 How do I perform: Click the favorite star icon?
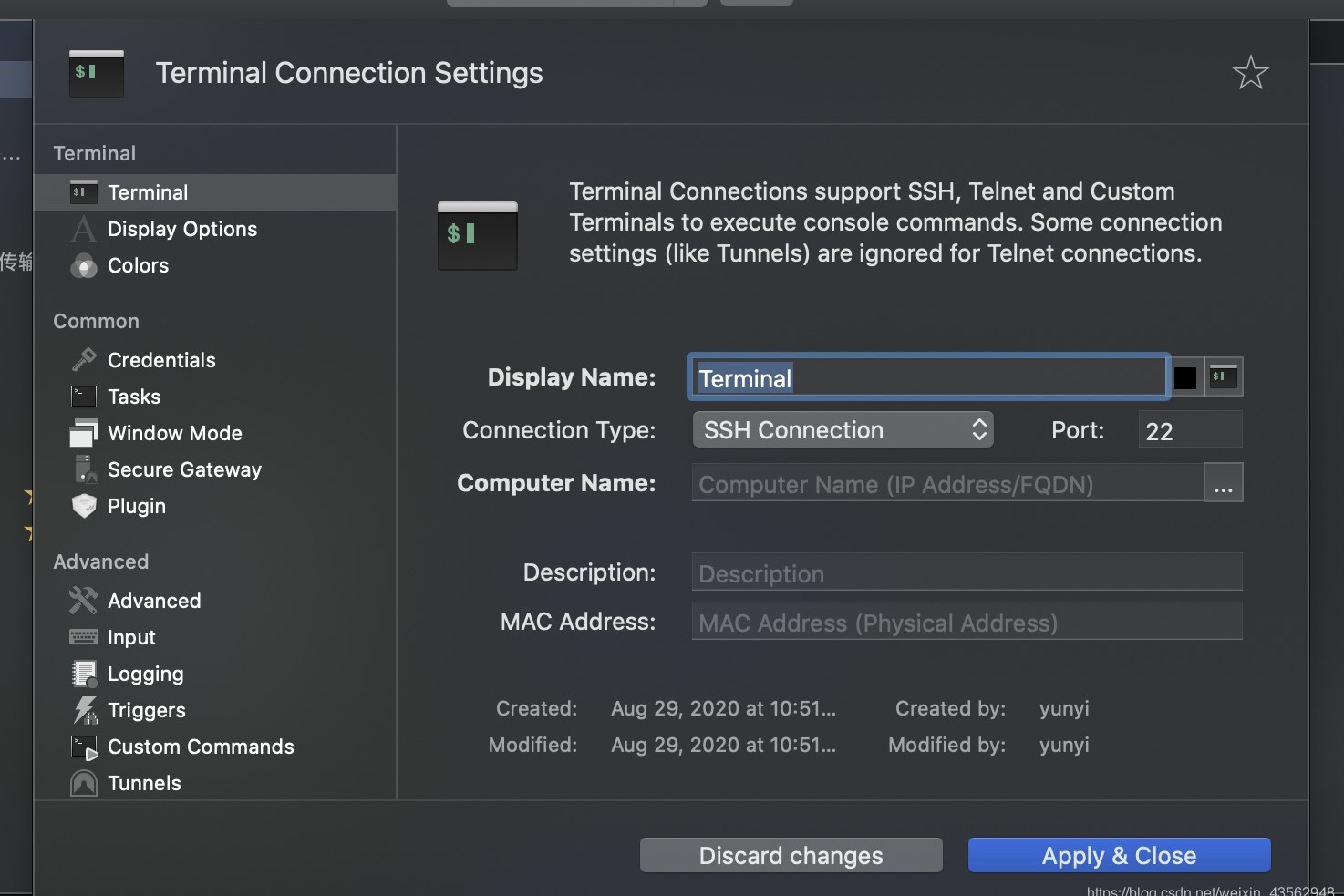1250,73
